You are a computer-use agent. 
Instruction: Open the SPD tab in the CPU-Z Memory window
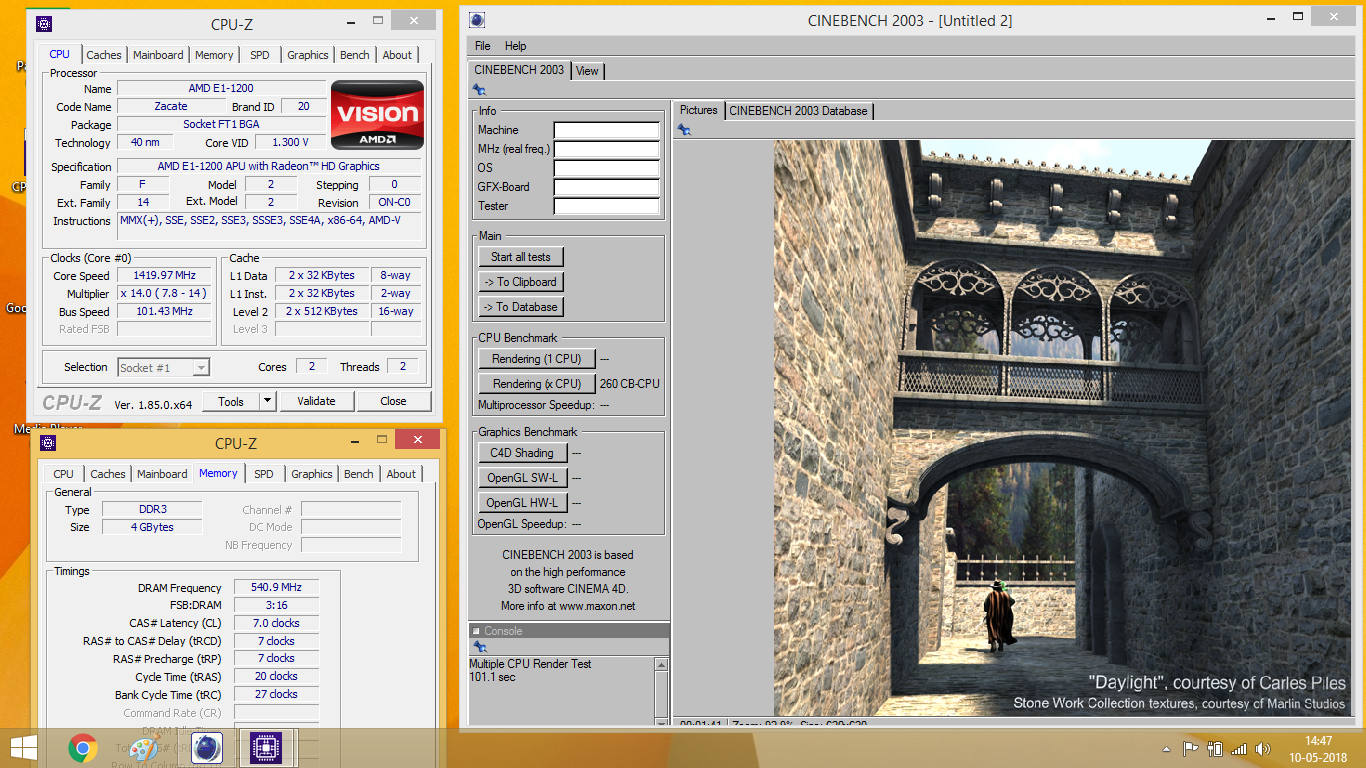tap(264, 474)
